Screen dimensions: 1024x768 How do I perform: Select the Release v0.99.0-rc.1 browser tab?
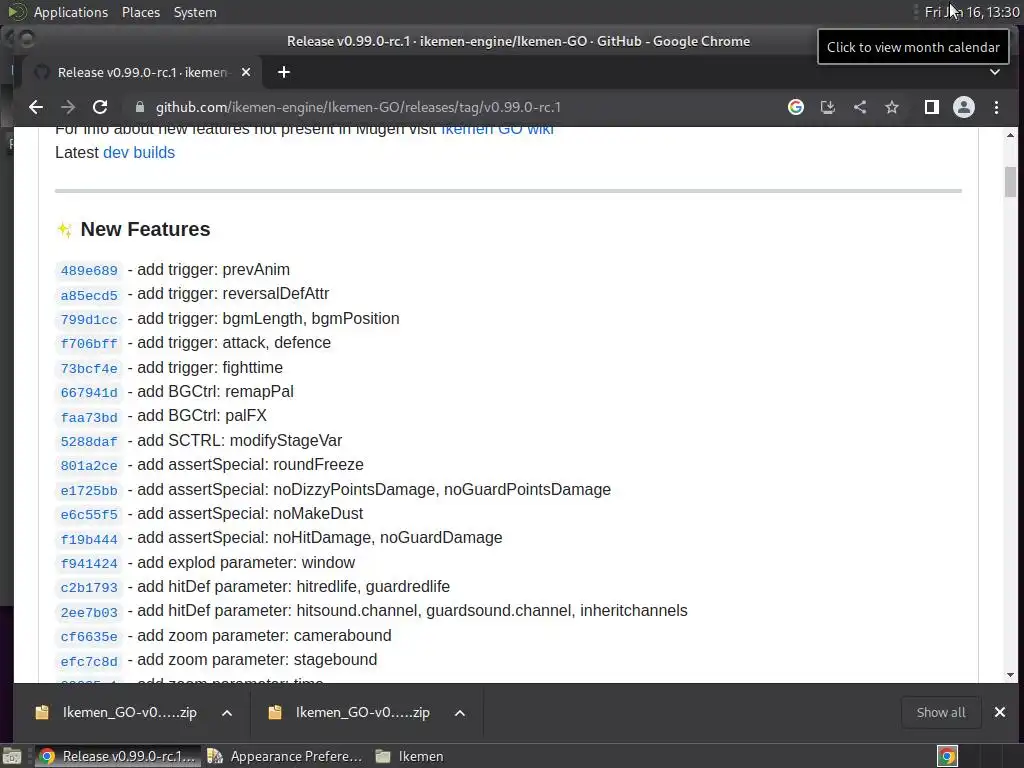pos(142,72)
